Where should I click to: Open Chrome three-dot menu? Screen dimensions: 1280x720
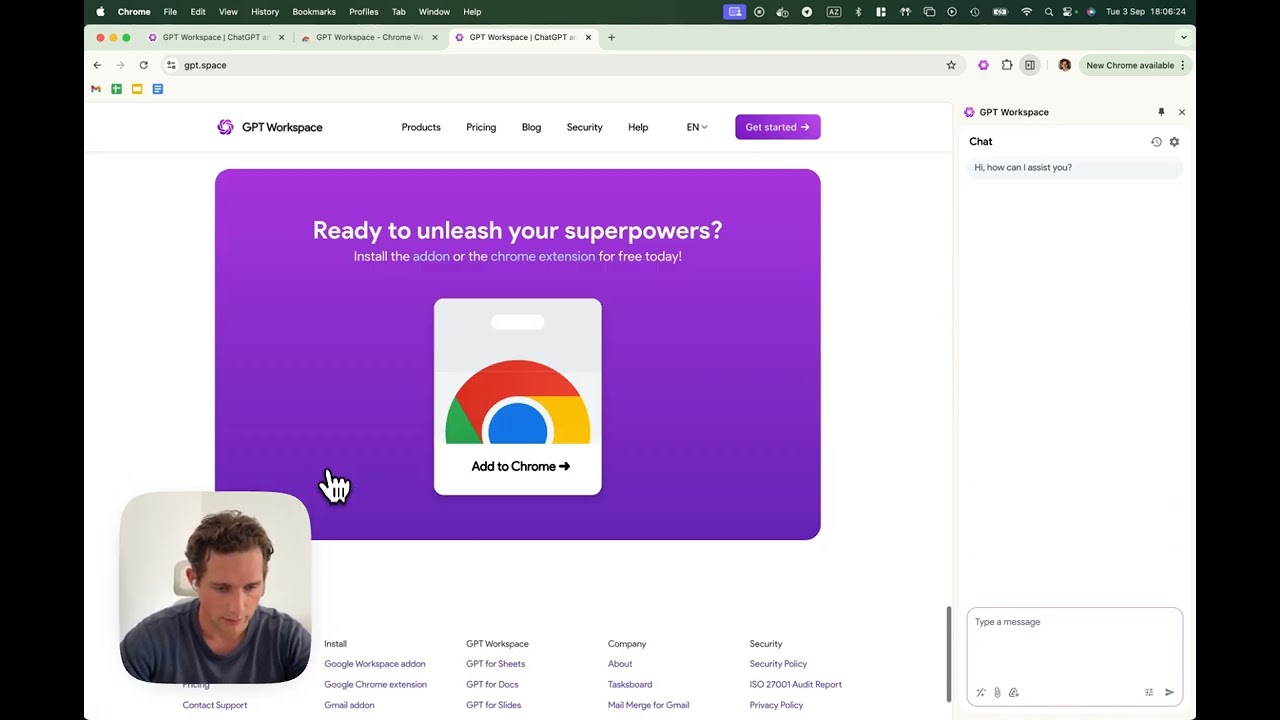click(x=1182, y=65)
